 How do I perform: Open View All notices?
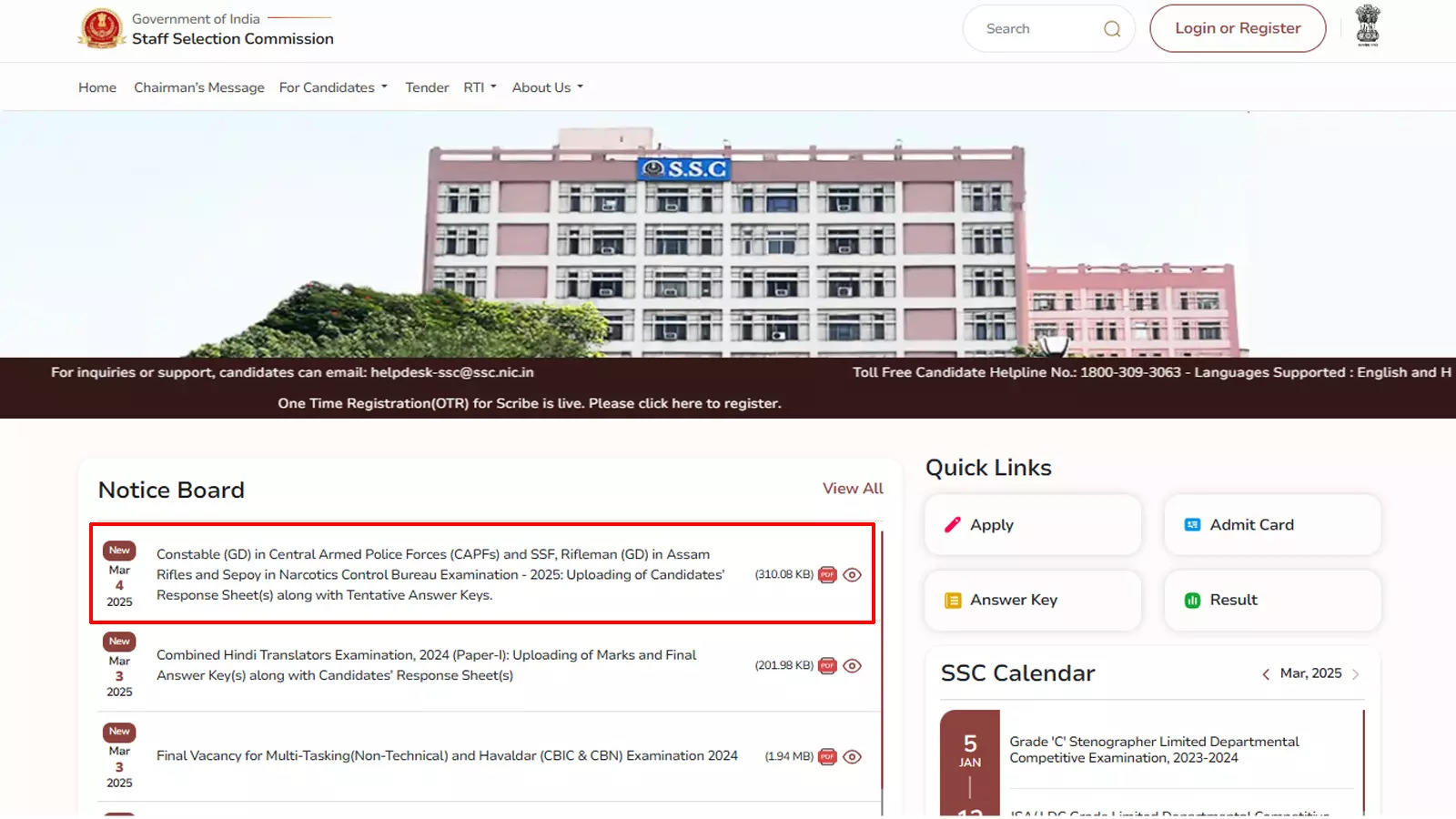853,489
